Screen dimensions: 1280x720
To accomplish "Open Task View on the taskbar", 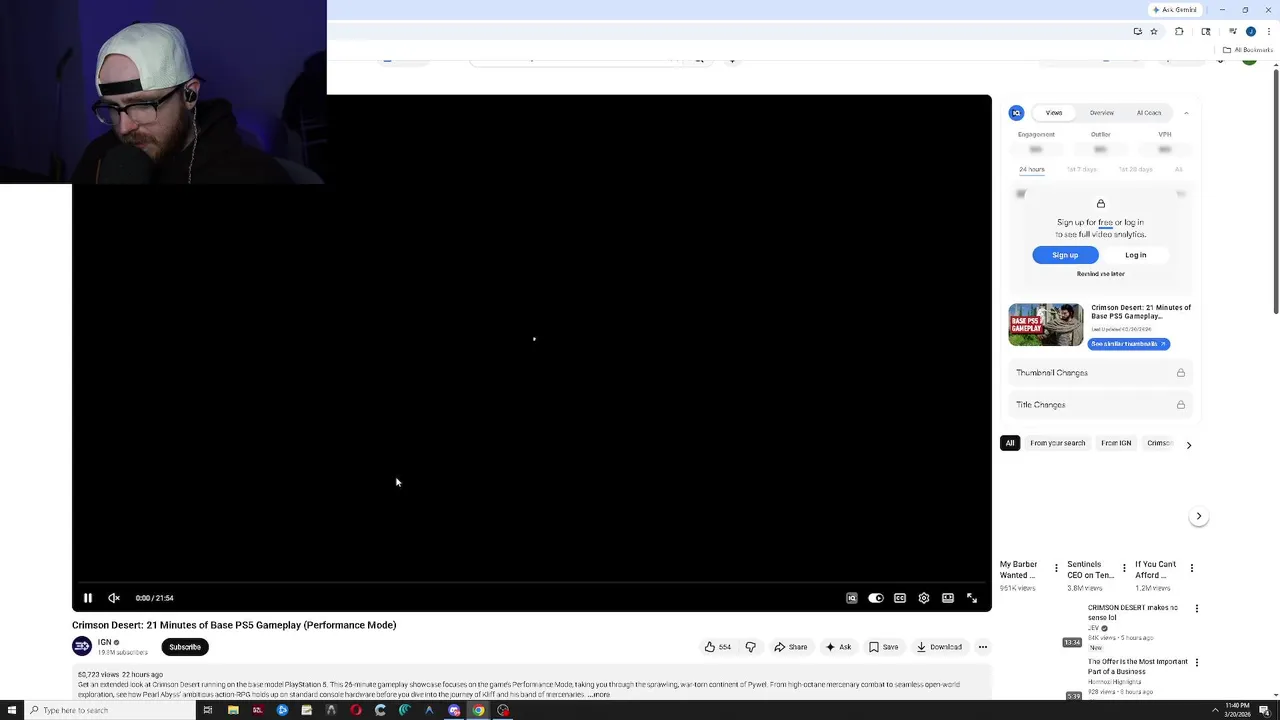I will pyautogui.click(x=208, y=710).
